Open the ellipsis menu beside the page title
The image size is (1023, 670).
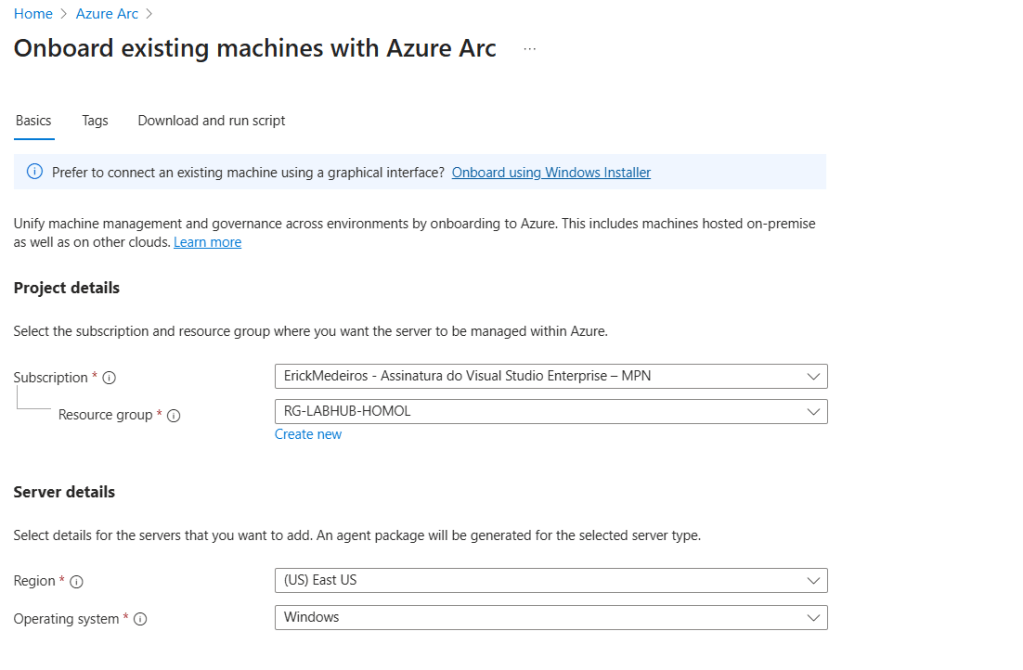pos(529,49)
